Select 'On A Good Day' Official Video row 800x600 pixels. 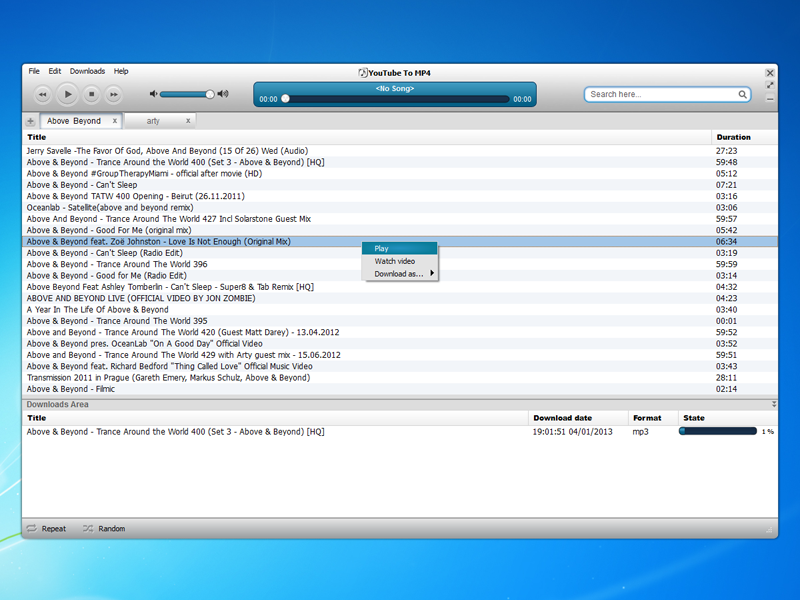[400, 344]
